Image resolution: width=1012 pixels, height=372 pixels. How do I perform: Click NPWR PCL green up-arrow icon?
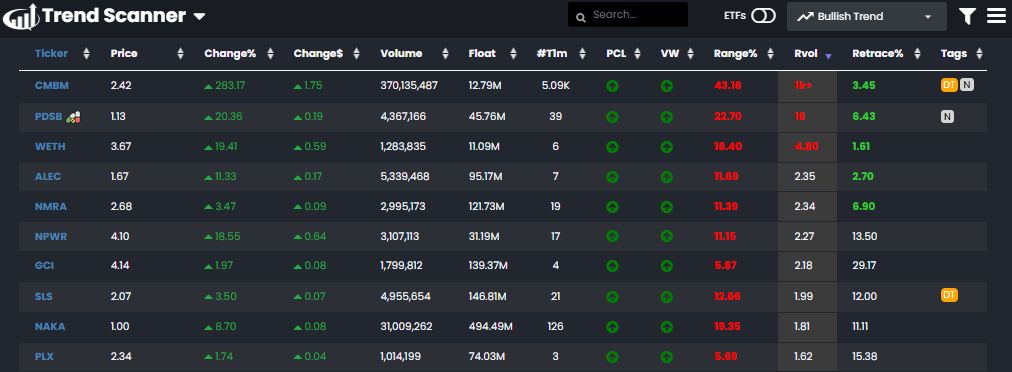612,236
